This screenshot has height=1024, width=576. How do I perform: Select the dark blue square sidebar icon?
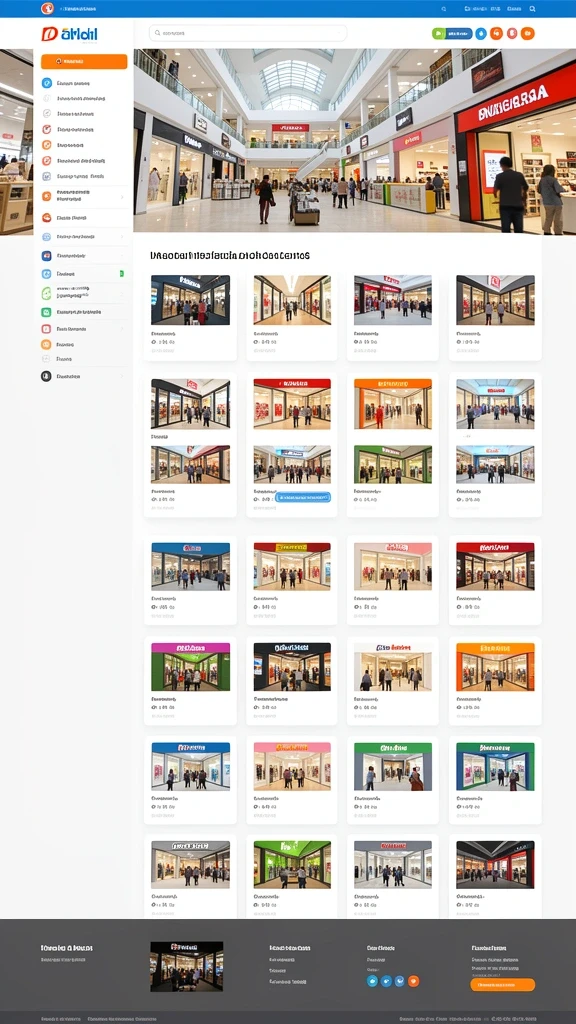coord(46,256)
